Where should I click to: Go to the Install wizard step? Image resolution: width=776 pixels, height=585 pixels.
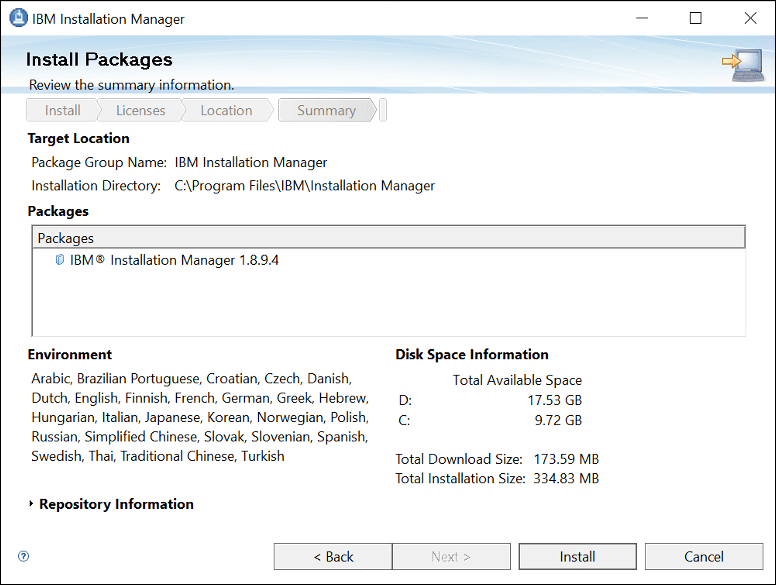click(x=62, y=110)
